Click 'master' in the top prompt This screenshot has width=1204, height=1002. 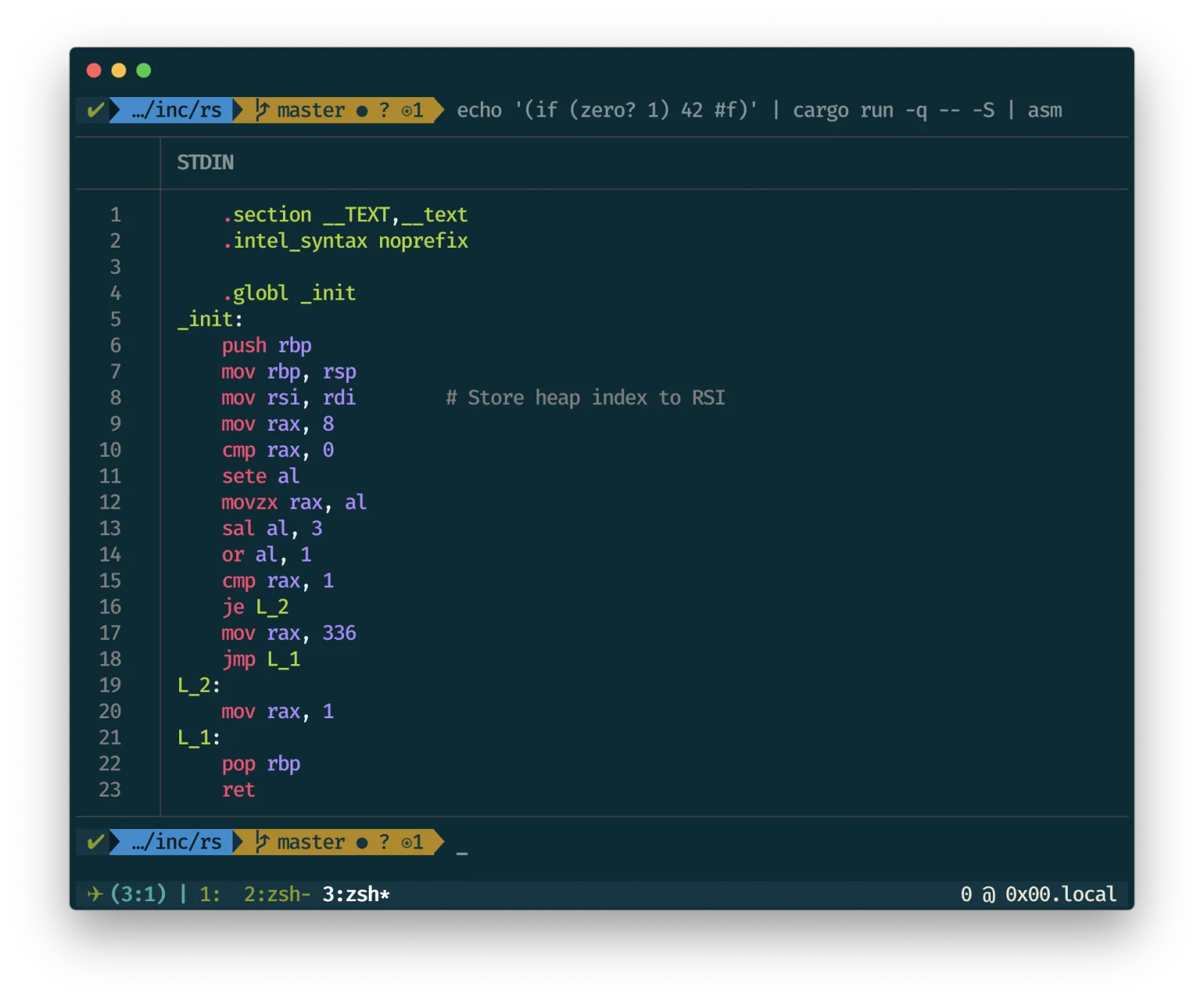click(311, 110)
